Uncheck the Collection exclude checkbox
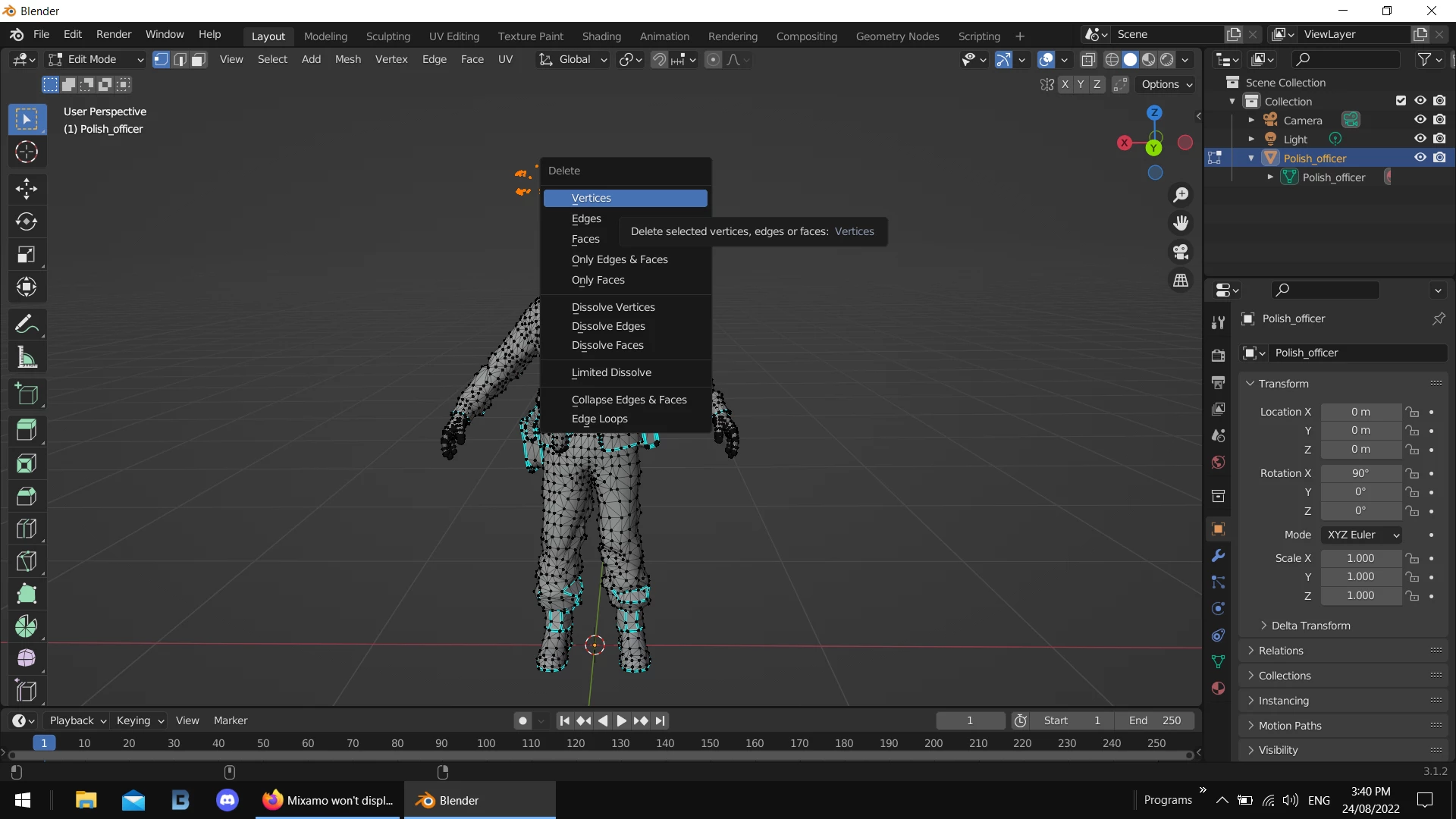Image resolution: width=1456 pixels, height=819 pixels. (x=1401, y=101)
